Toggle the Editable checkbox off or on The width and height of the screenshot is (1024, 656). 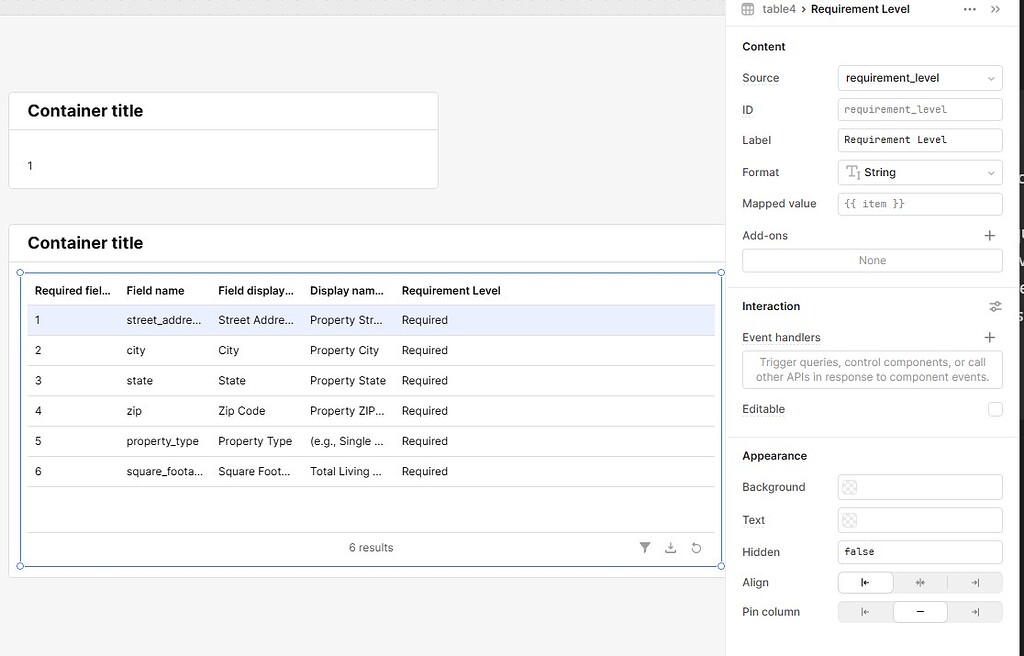tap(996, 409)
